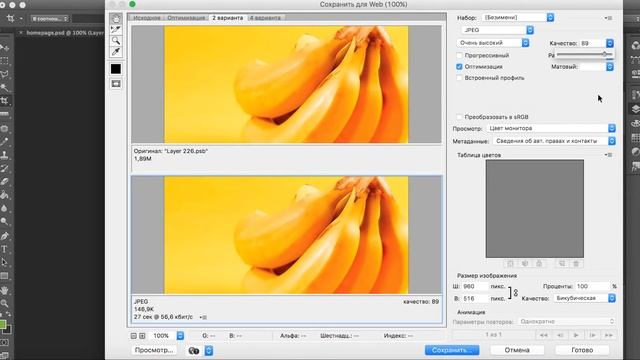Open the Просмотр Цвет монитора dropdown
Screen dimensions: 640x360
tap(551, 128)
